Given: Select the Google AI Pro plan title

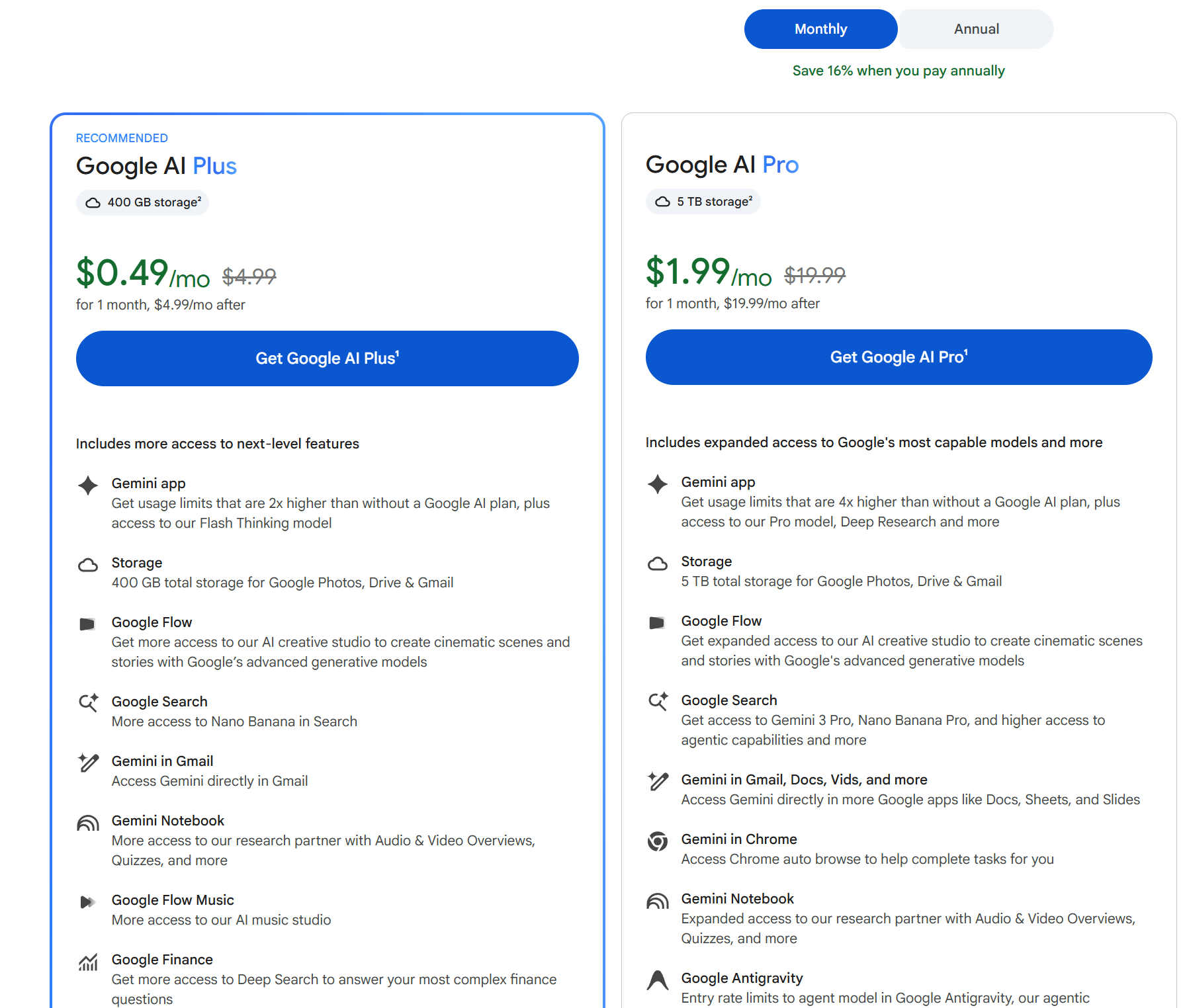Looking at the screenshot, I should [x=723, y=165].
